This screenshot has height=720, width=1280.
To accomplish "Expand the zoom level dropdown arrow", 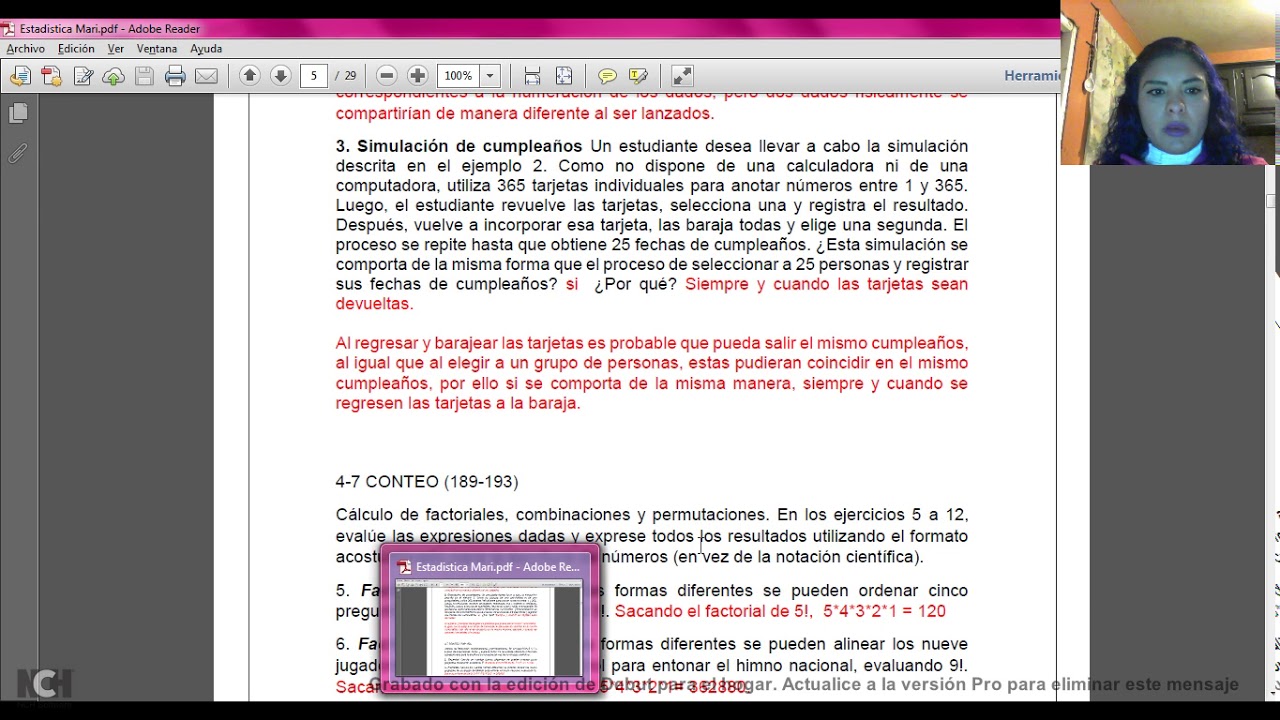I will click(490, 76).
